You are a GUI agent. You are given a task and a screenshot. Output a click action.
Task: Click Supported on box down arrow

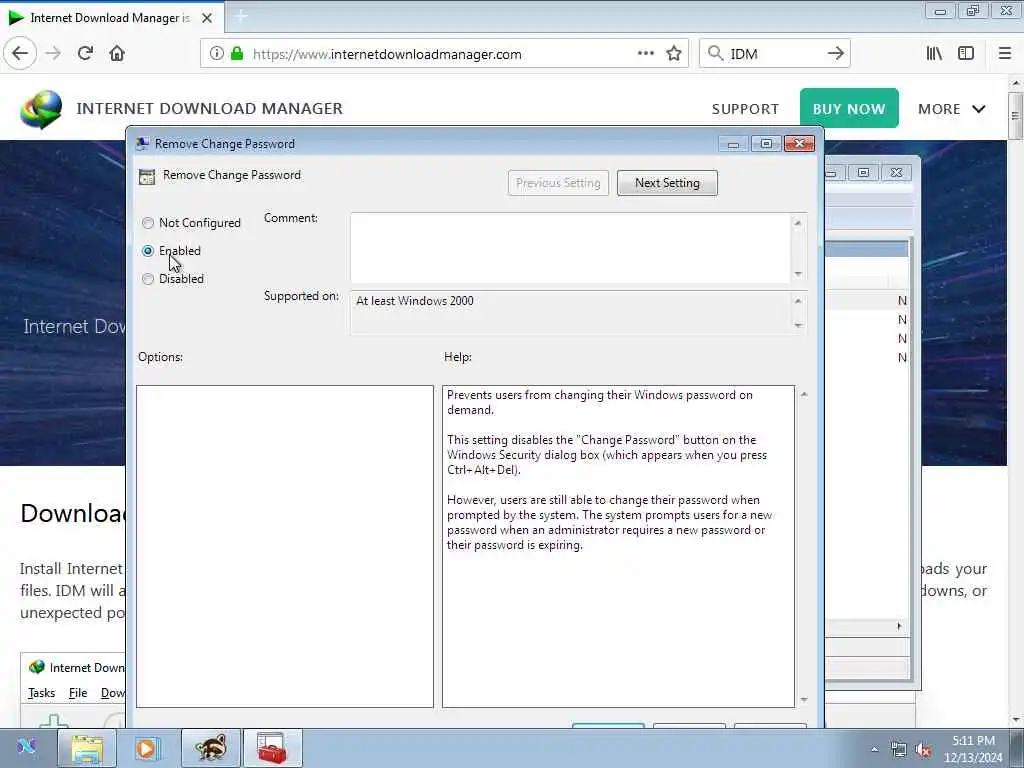pos(798,325)
